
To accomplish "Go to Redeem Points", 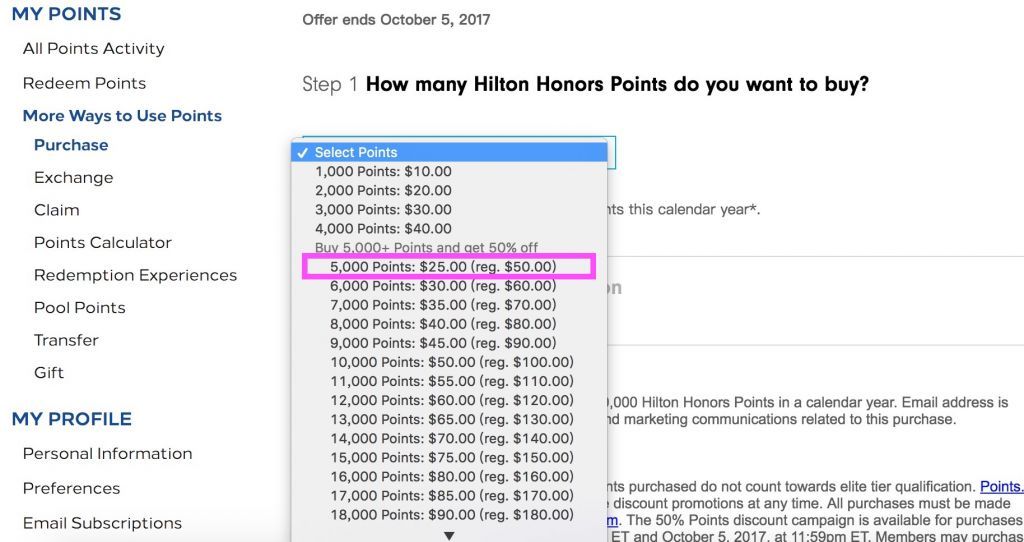I will coord(84,84).
